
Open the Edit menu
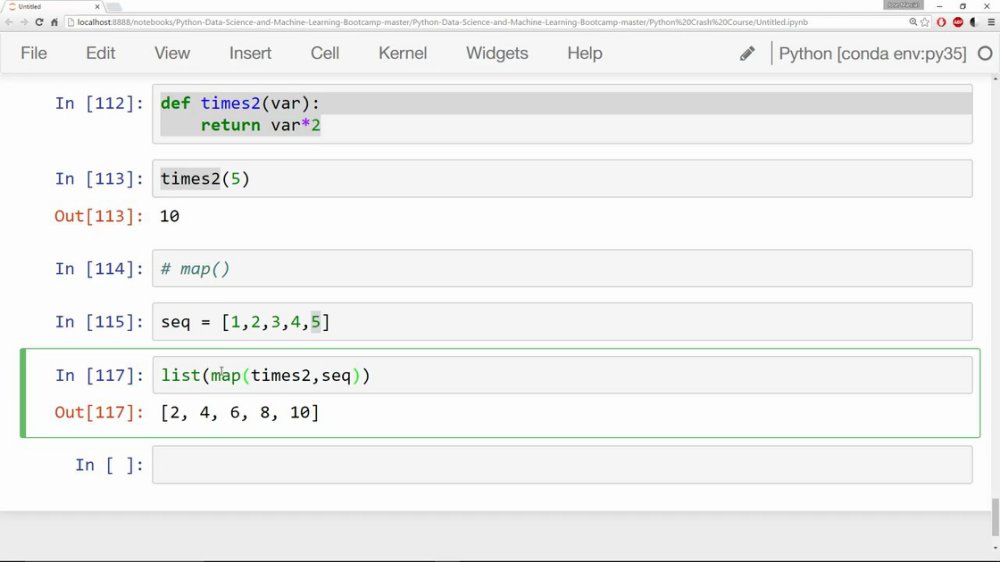pos(101,53)
